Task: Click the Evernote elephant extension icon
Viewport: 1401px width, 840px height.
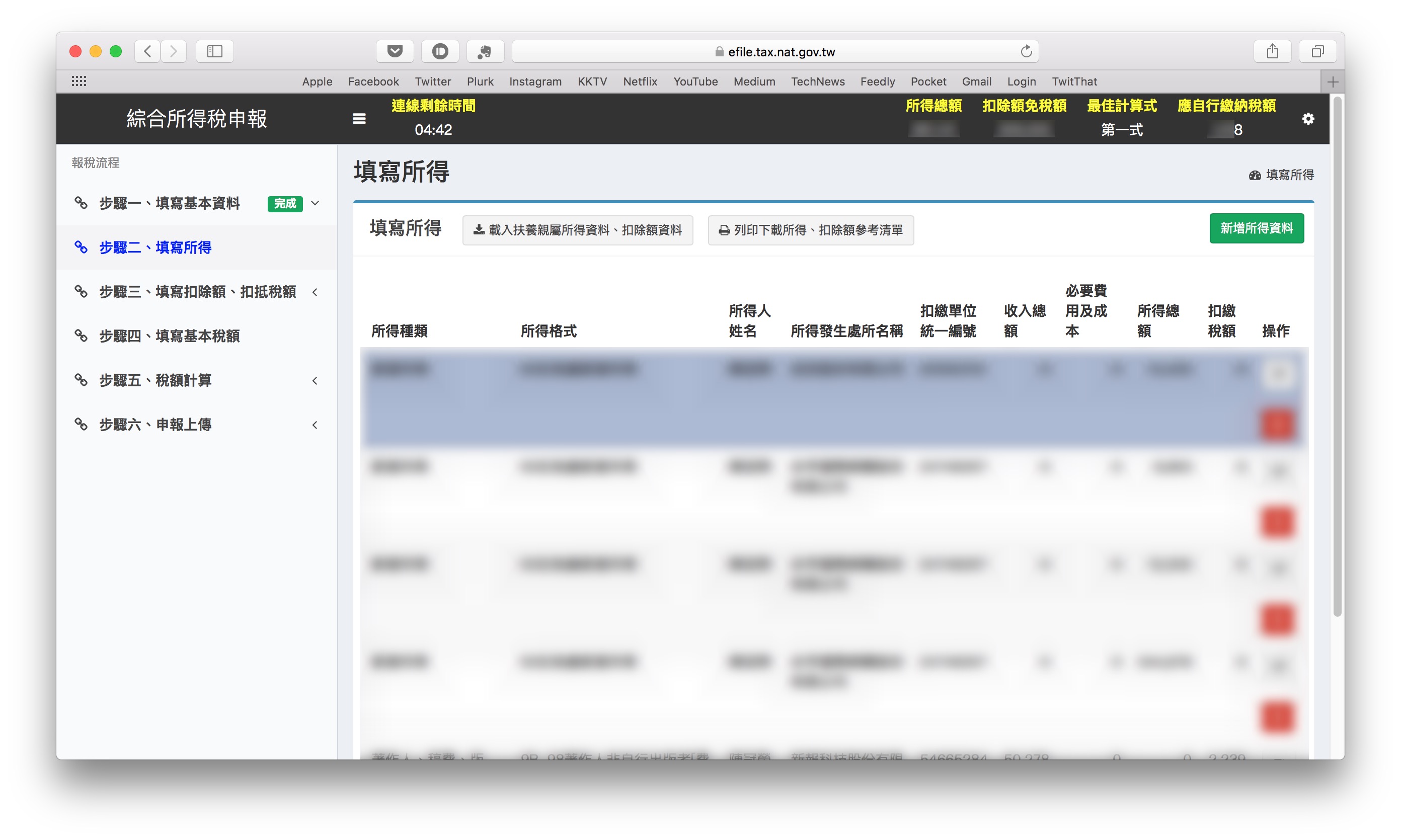Action: click(485, 51)
